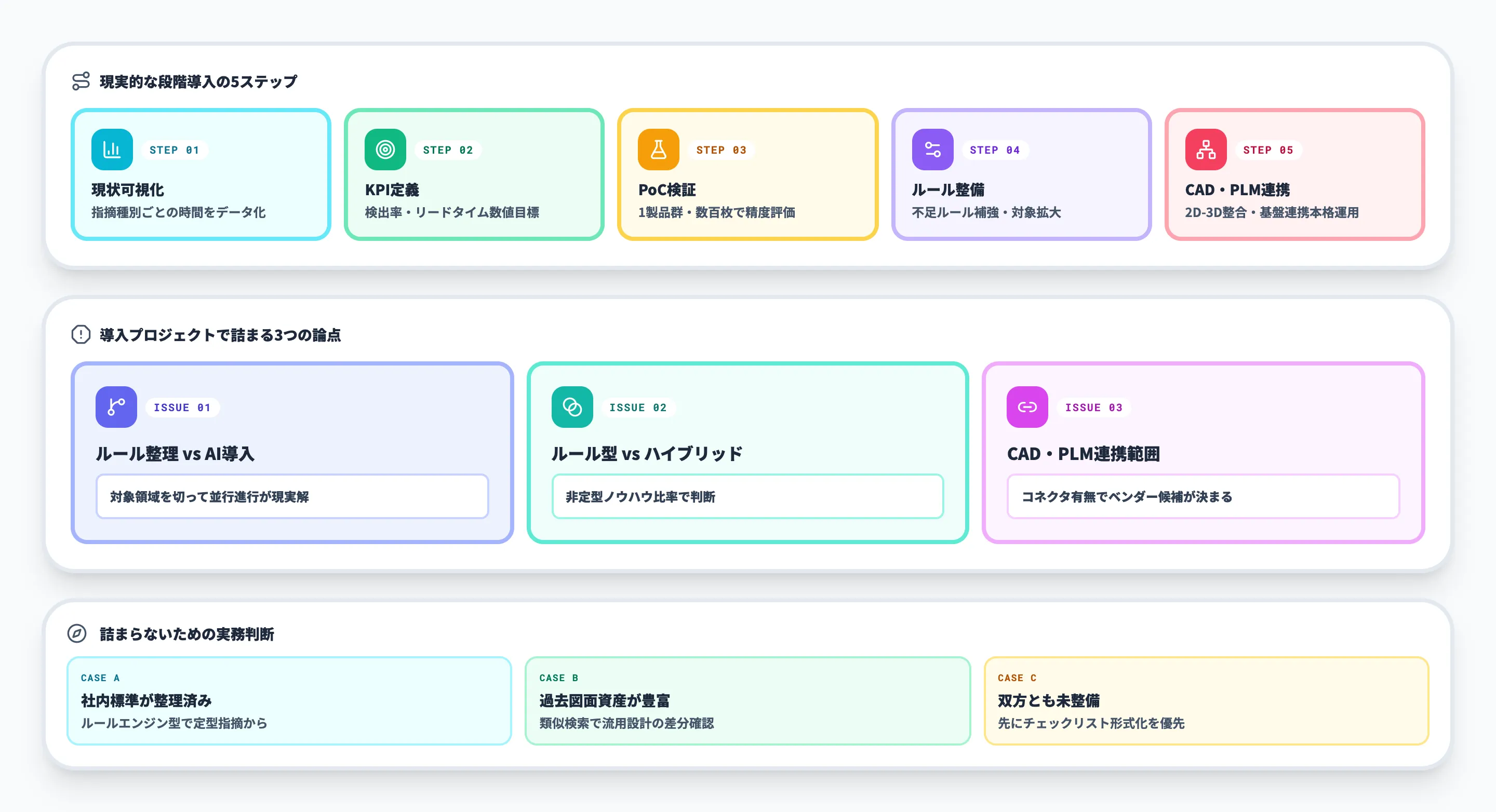The width and height of the screenshot is (1496, 812).
Task: Select the circle-slash icon on ISSUE 02 card
Action: 571,407
